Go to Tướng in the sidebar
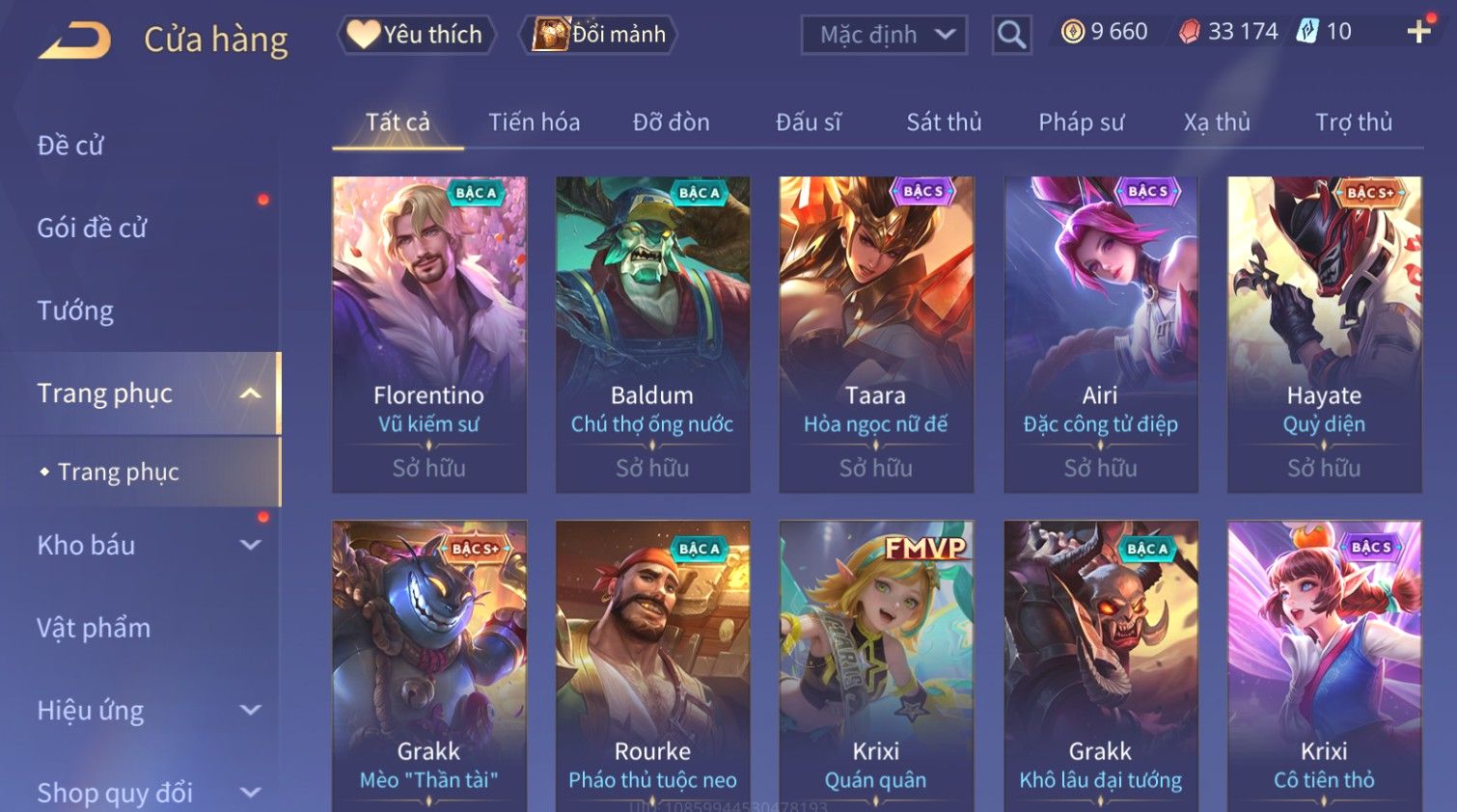This screenshot has height=812, width=1457. [75, 311]
